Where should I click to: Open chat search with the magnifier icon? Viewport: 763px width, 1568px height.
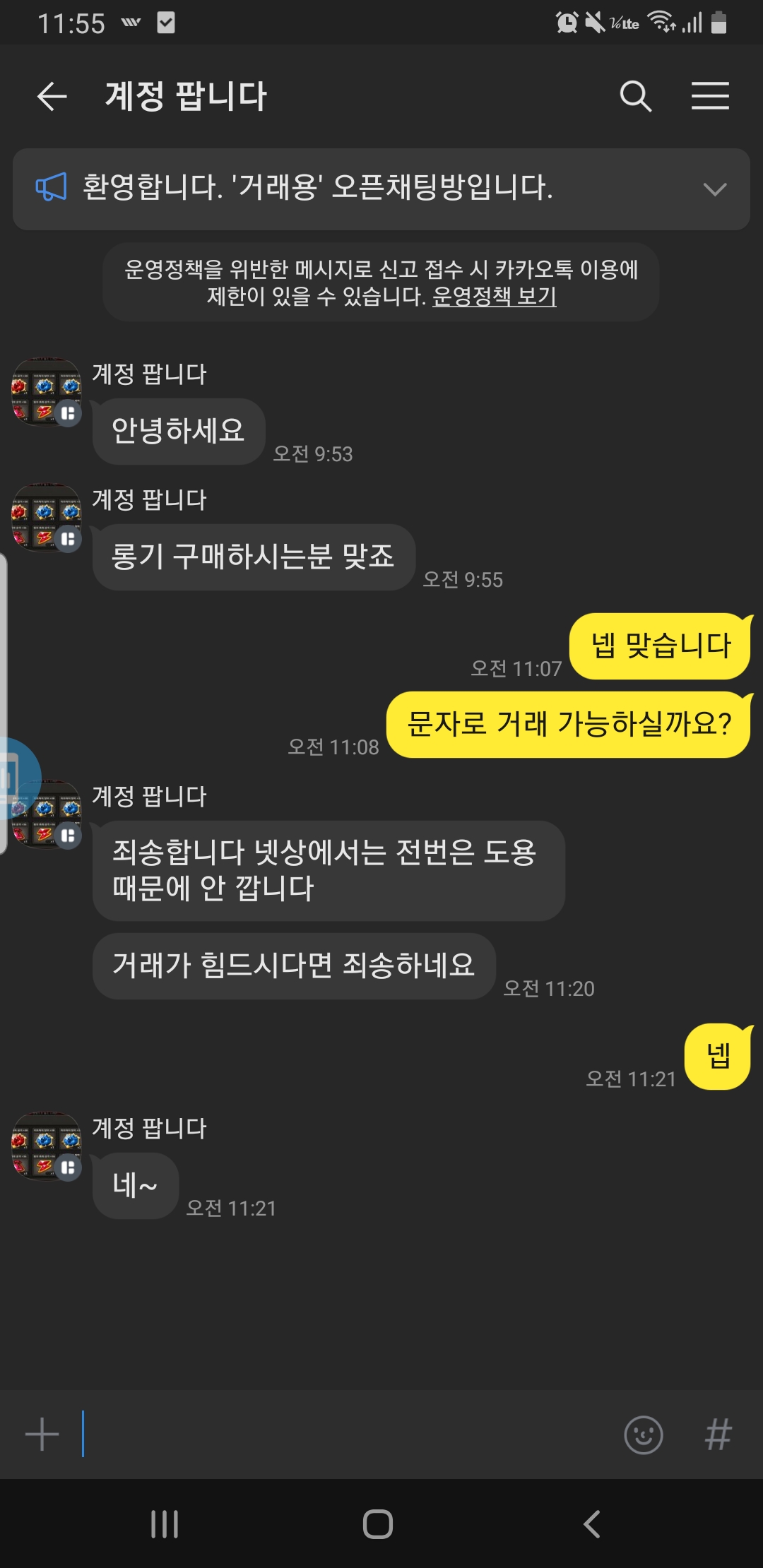[x=635, y=96]
